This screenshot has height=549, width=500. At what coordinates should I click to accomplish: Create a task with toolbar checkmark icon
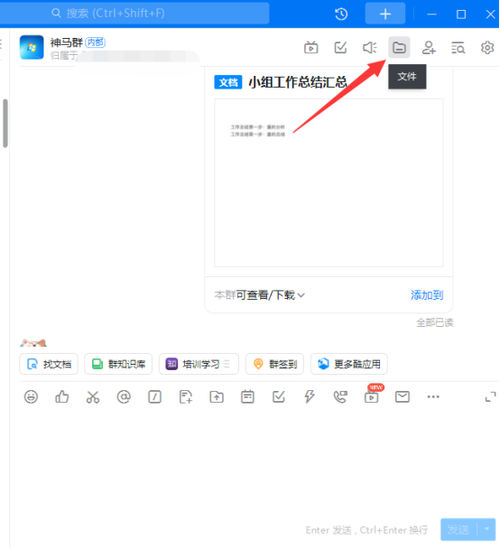click(x=278, y=397)
